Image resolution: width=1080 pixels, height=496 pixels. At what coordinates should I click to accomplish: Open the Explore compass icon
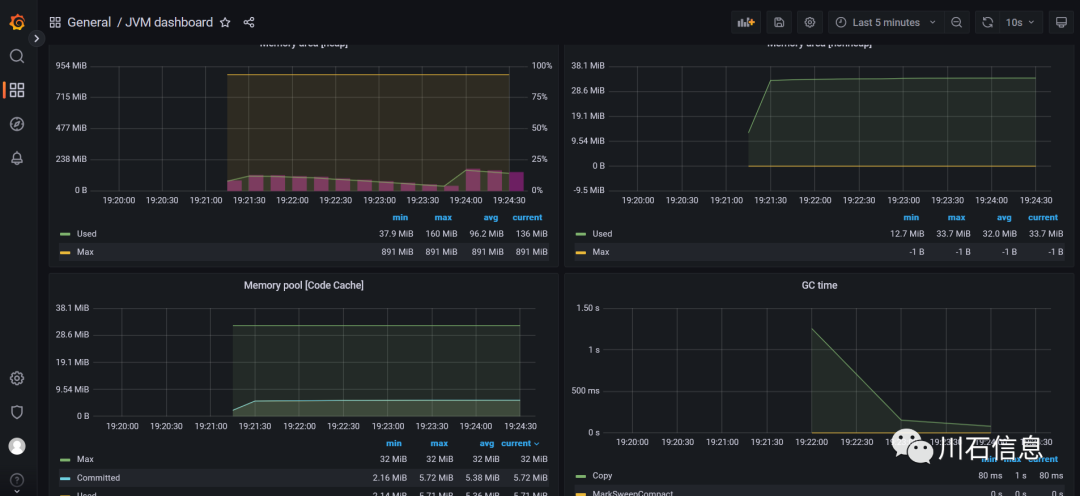[17, 124]
